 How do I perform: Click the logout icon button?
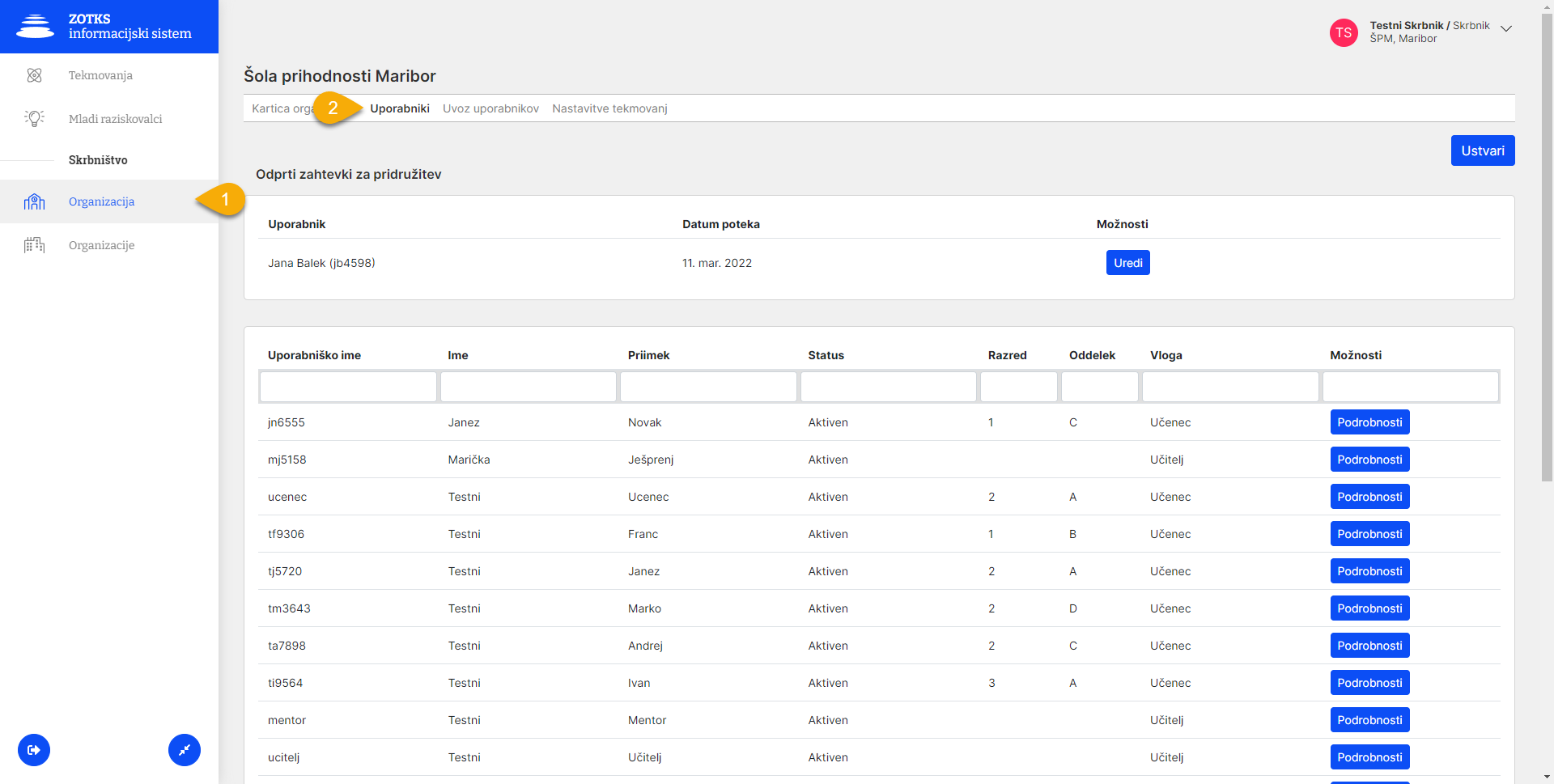pyautogui.click(x=34, y=750)
